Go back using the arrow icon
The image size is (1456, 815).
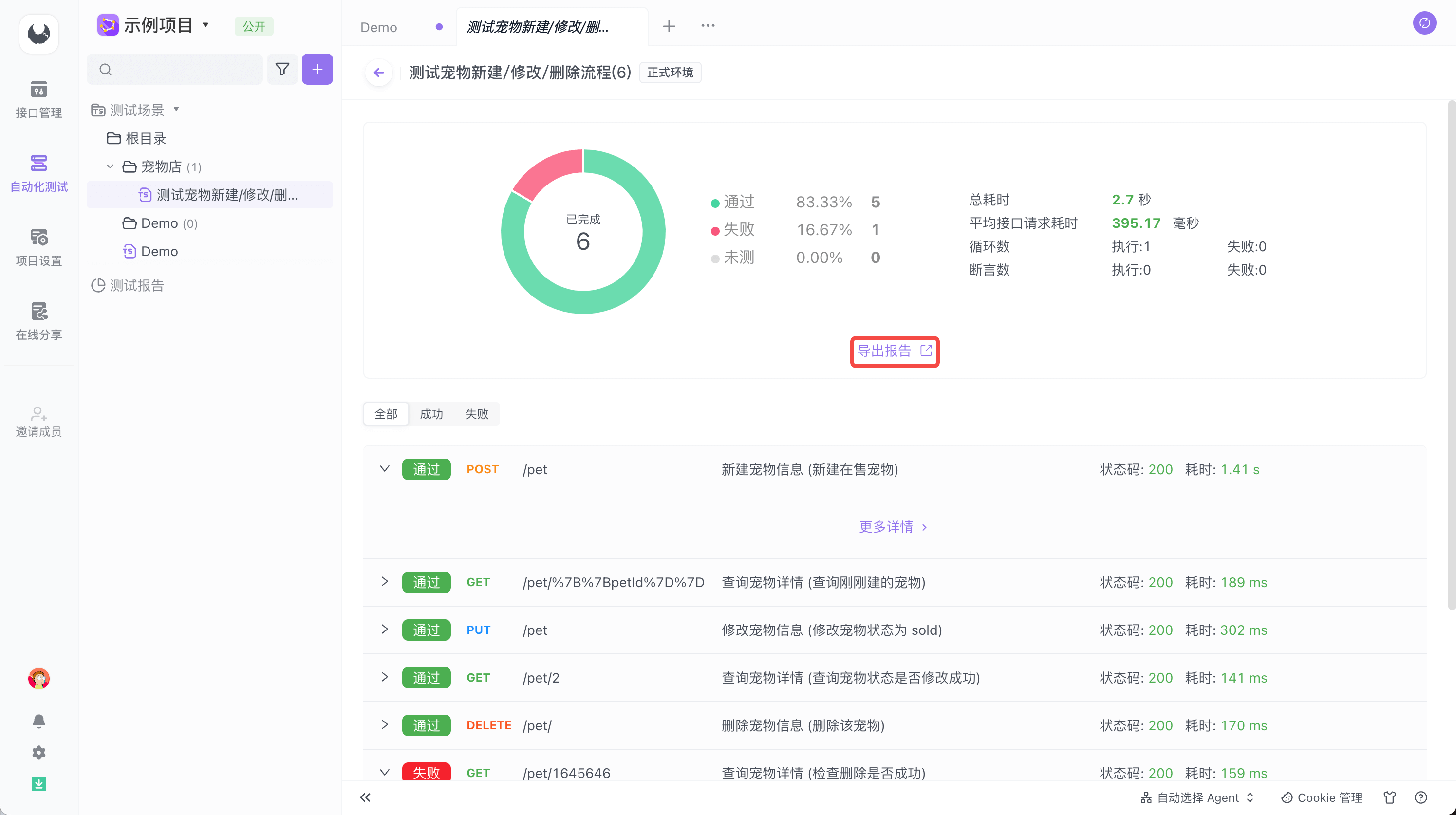(x=379, y=73)
